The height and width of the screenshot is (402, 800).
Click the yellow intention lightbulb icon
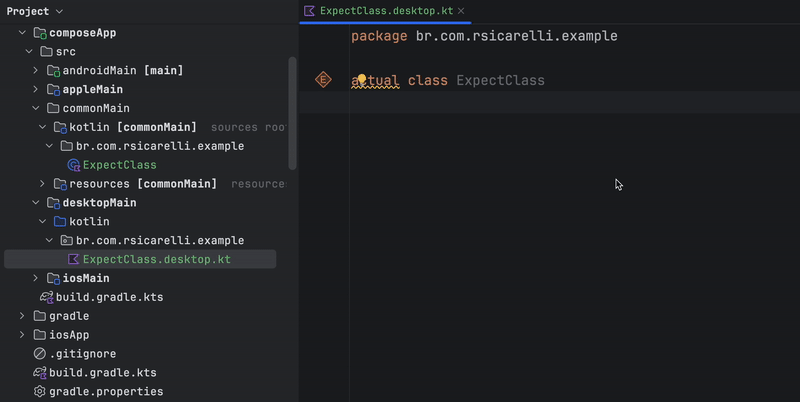pyautogui.click(x=362, y=79)
